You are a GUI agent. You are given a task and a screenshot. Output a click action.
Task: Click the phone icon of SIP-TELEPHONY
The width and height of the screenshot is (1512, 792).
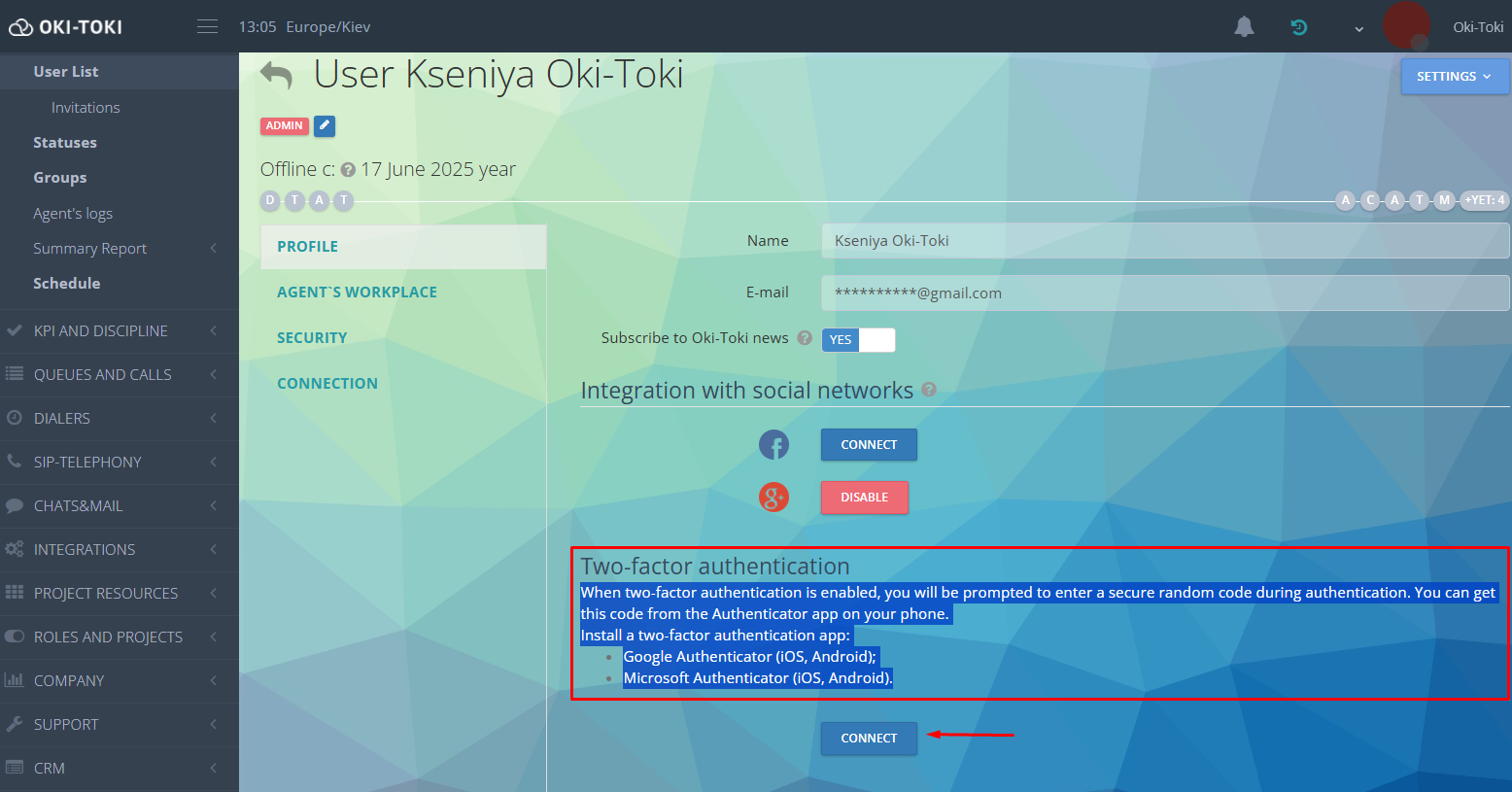(15, 462)
